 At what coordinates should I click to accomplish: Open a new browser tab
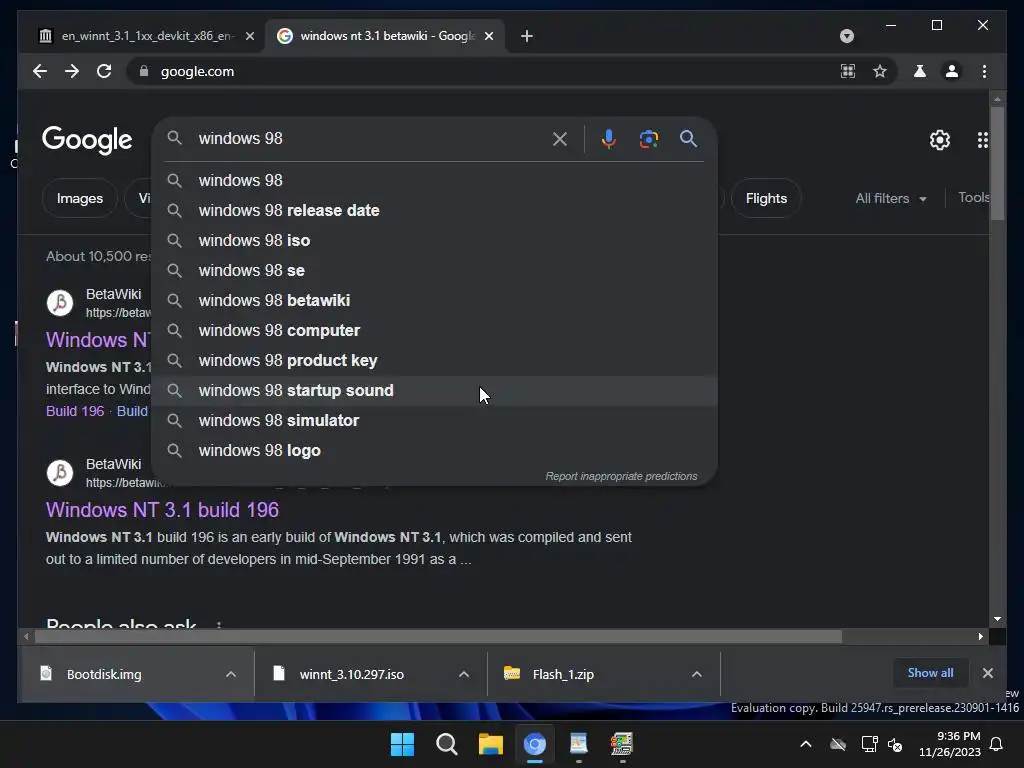coord(527,36)
